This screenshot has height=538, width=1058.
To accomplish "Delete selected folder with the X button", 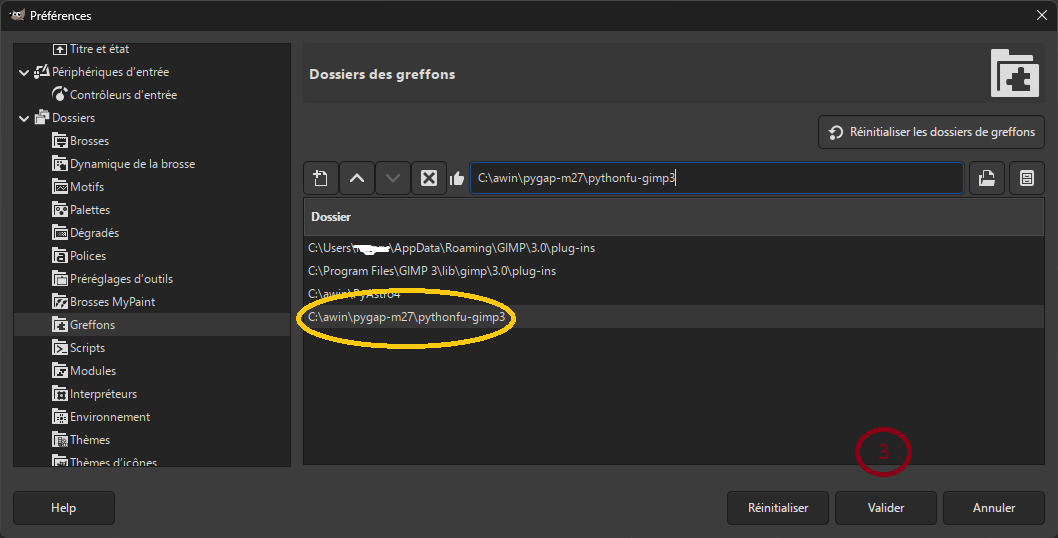I will [x=429, y=178].
